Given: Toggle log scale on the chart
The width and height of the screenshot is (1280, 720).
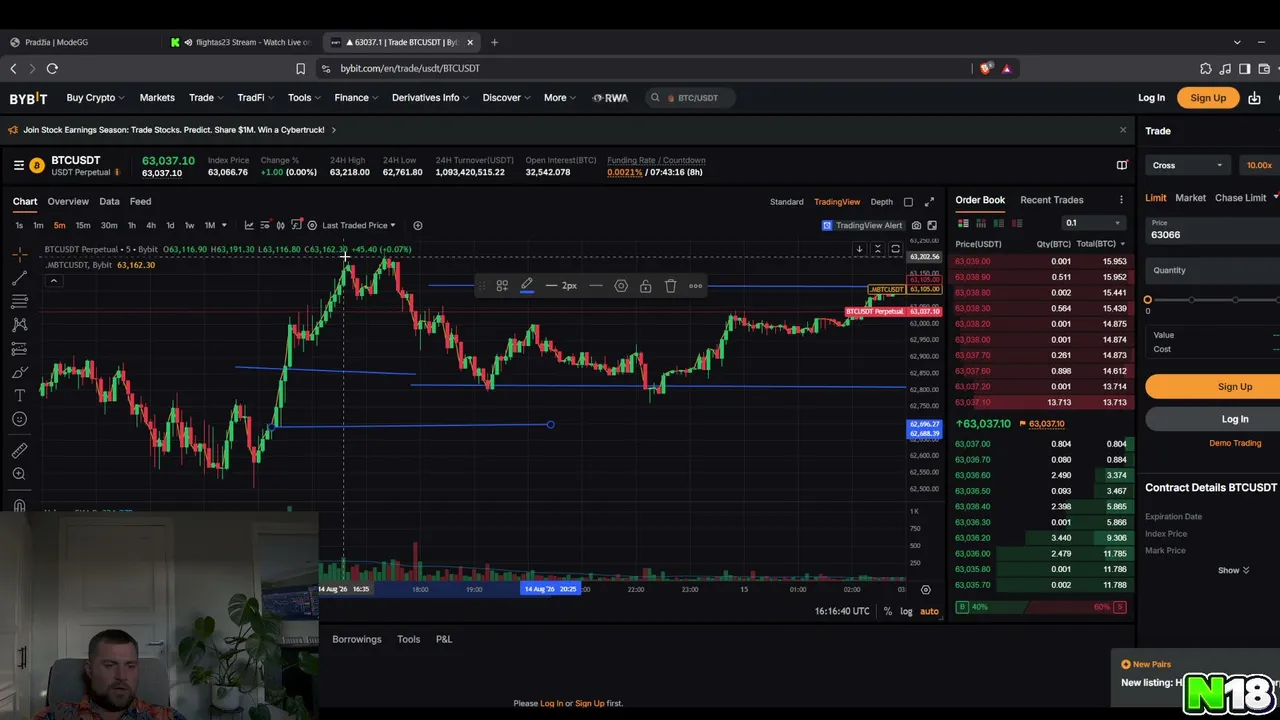Looking at the screenshot, I should pos(906,611).
